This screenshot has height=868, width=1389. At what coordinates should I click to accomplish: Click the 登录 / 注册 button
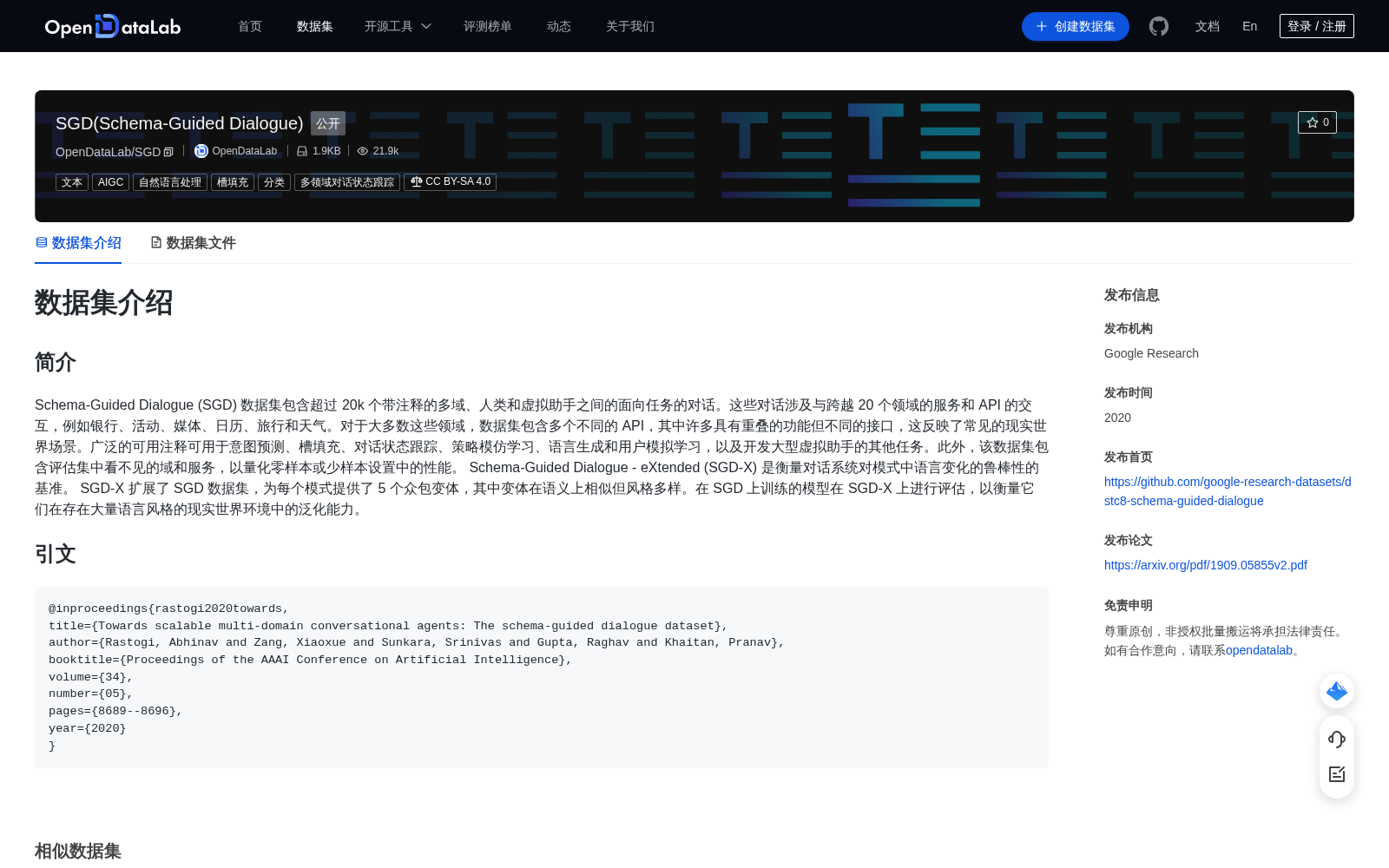(x=1317, y=26)
